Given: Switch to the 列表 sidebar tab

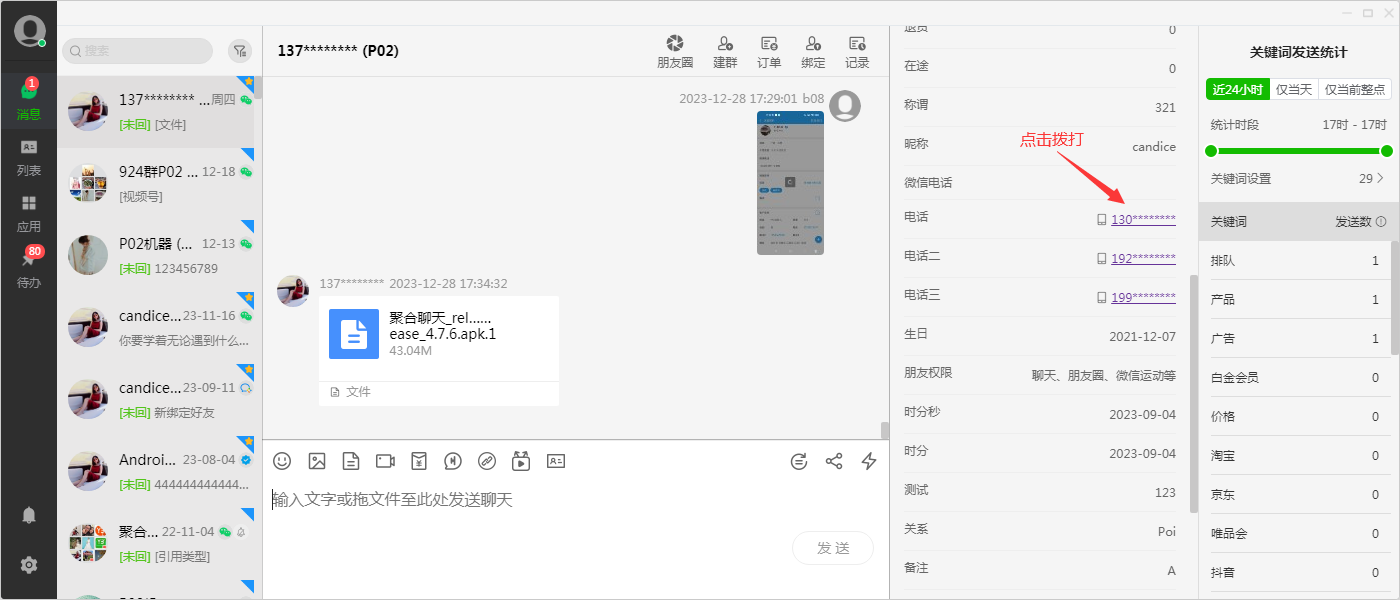Looking at the screenshot, I should 29,158.
